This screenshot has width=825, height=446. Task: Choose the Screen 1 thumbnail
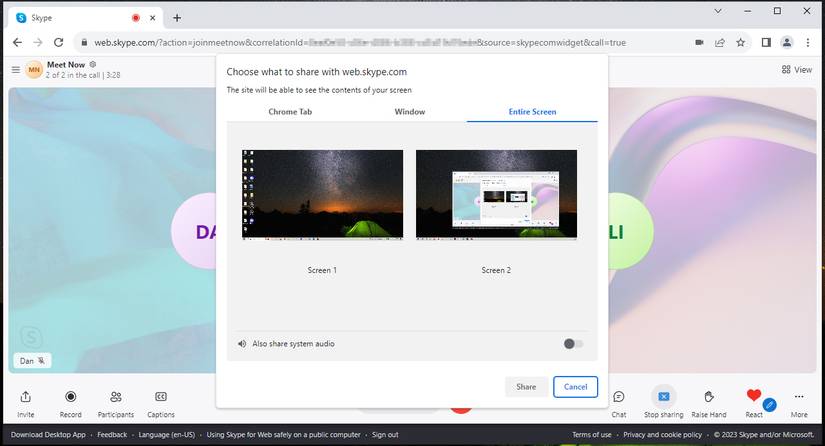click(322, 195)
